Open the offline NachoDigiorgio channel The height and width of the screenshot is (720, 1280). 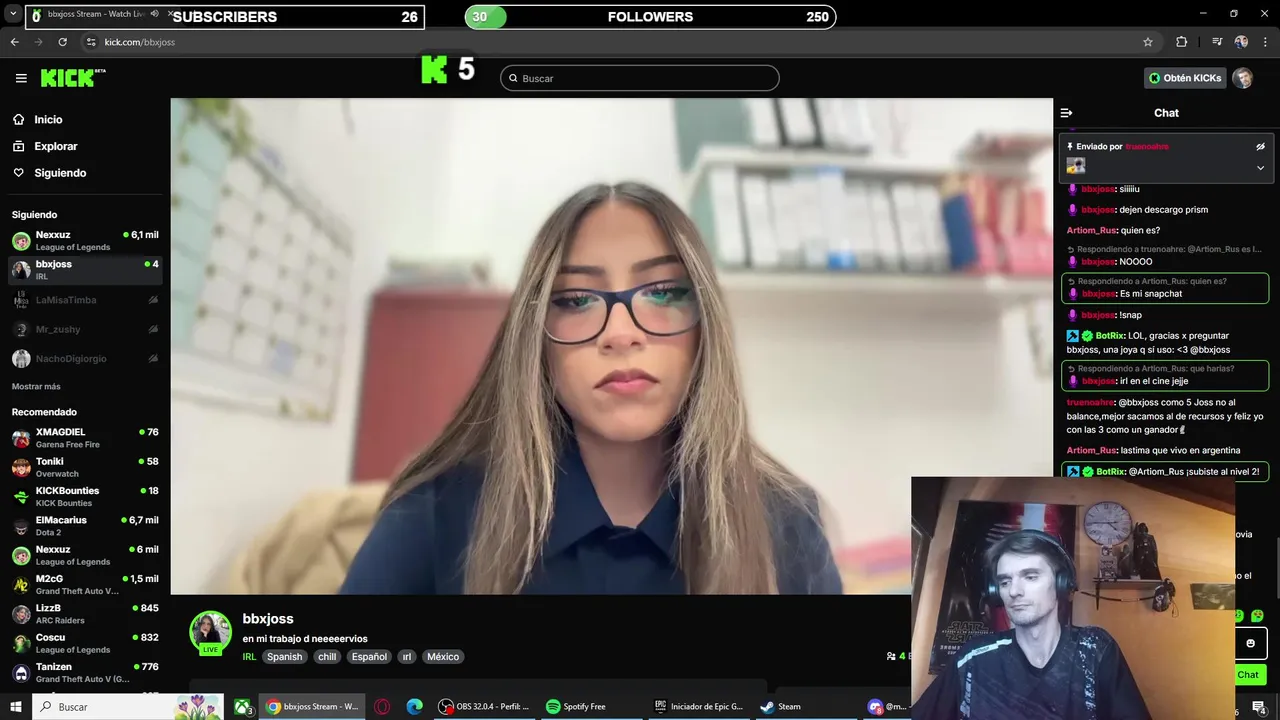pyautogui.click(x=85, y=358)
